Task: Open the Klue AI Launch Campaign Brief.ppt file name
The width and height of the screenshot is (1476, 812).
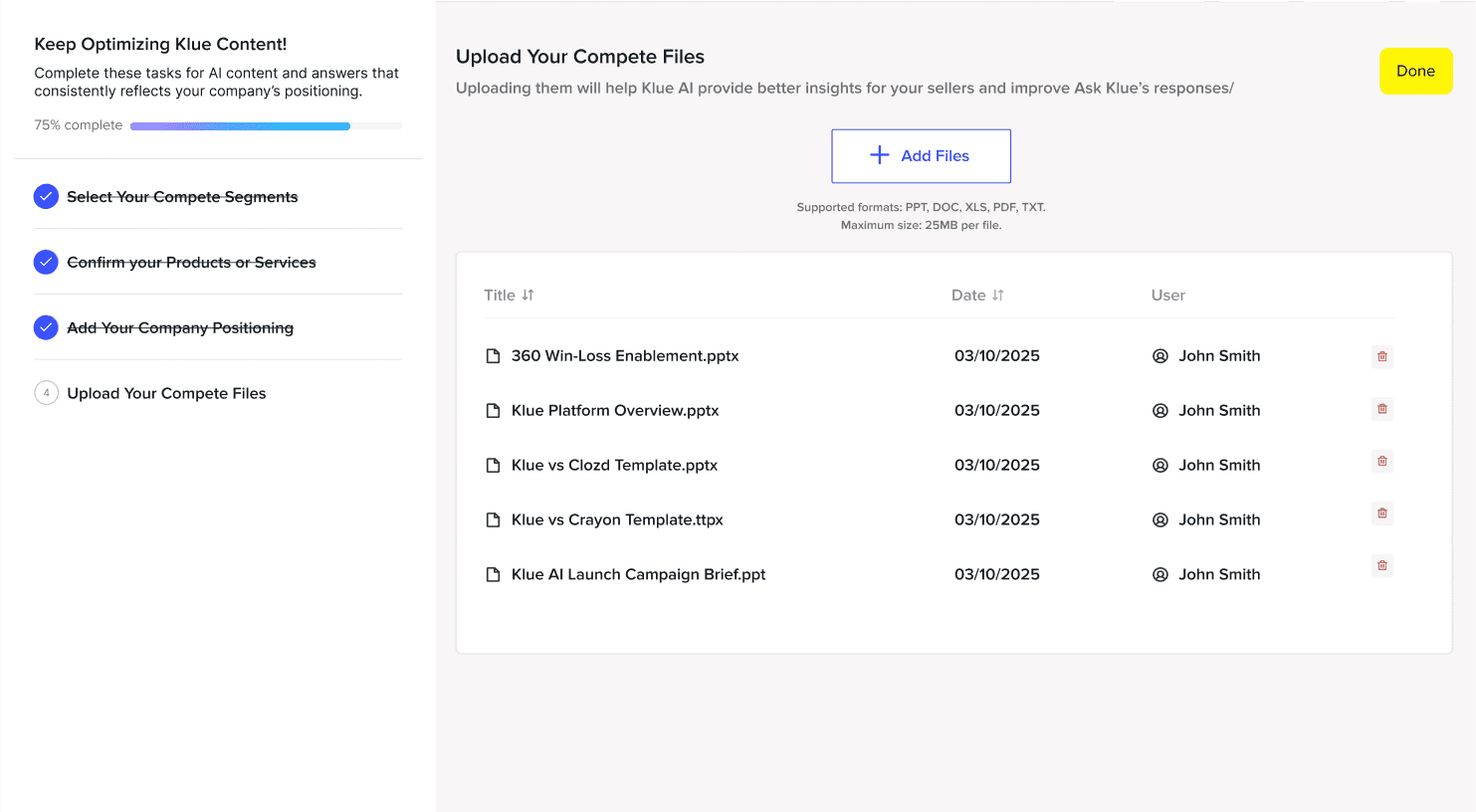Action: click(639, 575)
